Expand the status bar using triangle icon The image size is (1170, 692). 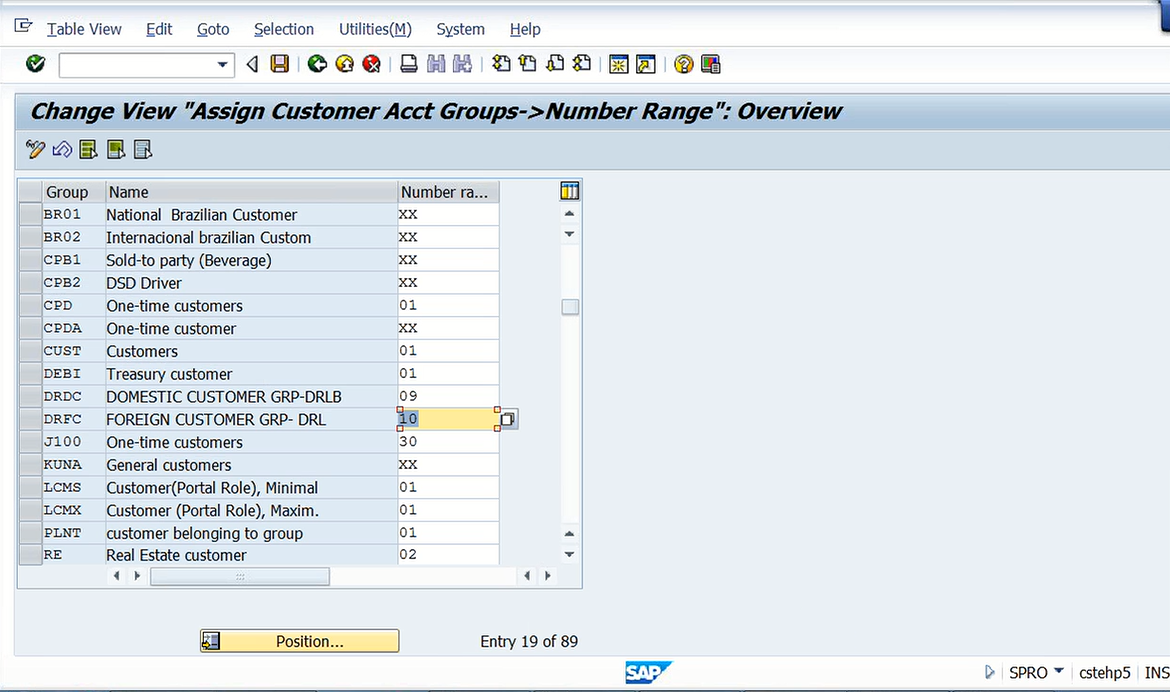coord(989,673)
